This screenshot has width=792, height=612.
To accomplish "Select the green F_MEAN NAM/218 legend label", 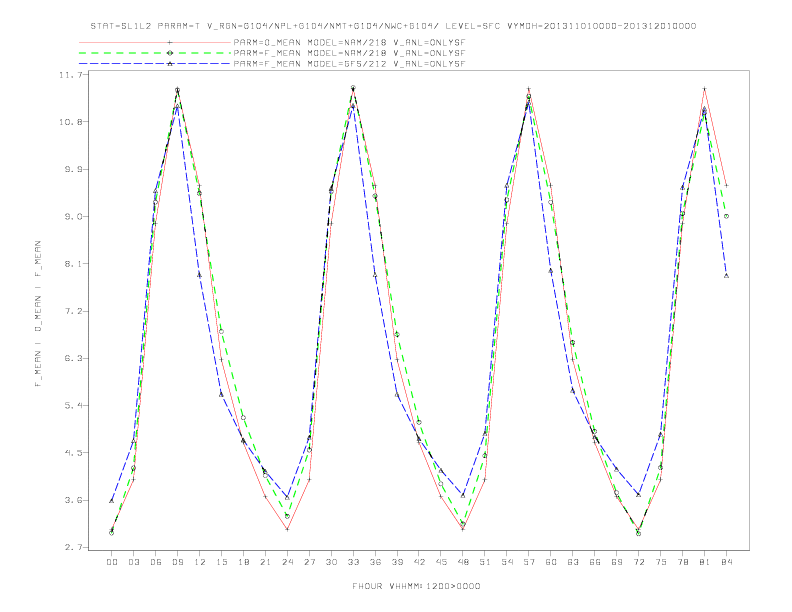I will 349,53.
